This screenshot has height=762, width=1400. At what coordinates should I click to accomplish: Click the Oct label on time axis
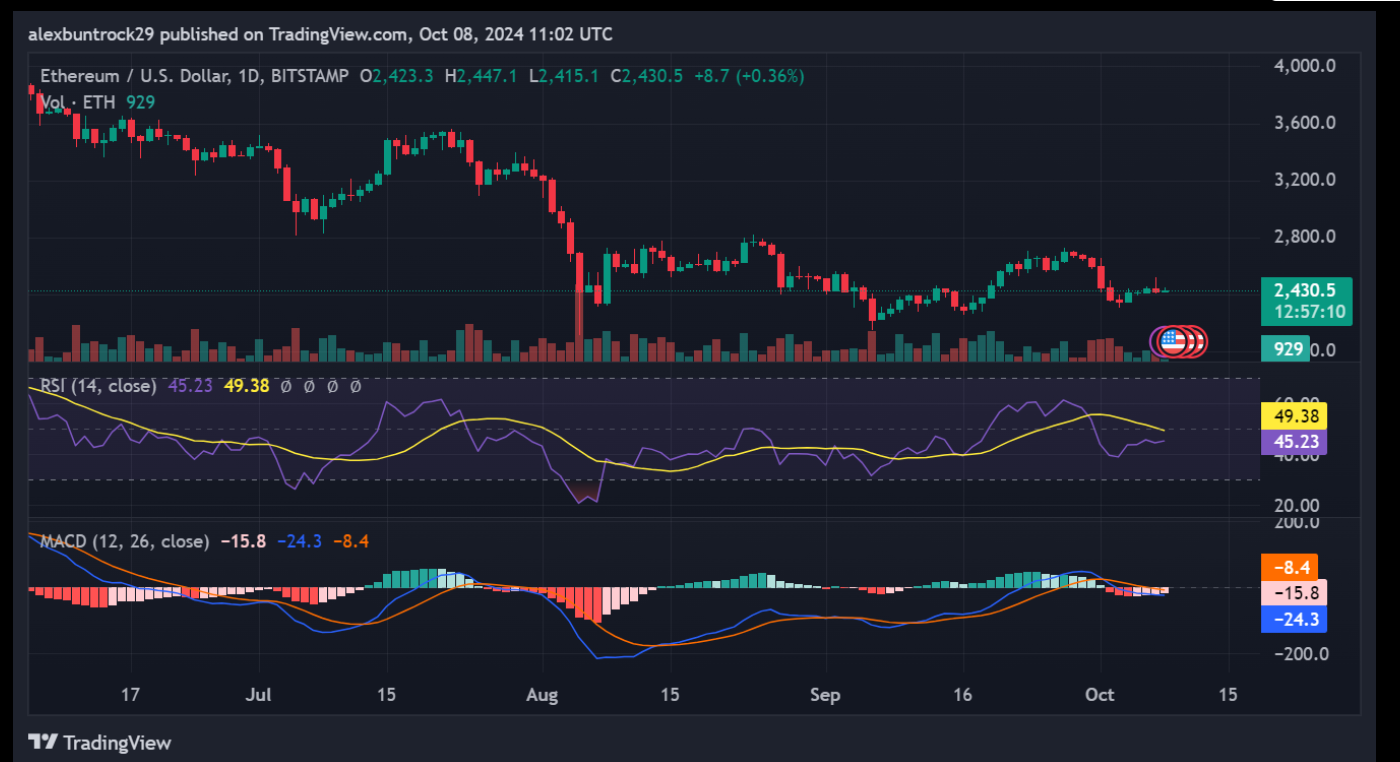coord(1100,694)
